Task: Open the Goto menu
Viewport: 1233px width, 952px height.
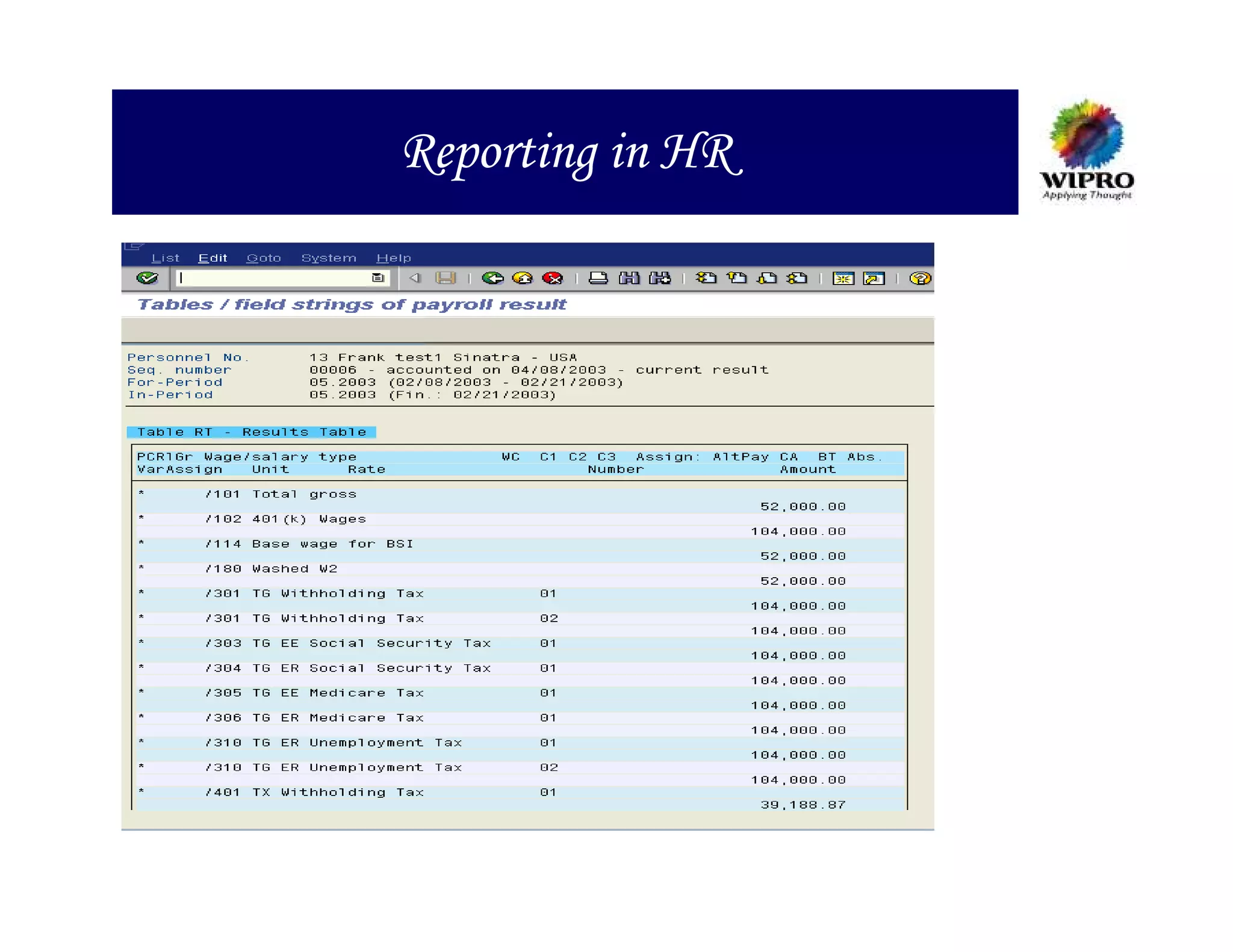Action: pyautogui.click(x=264, y=258)
